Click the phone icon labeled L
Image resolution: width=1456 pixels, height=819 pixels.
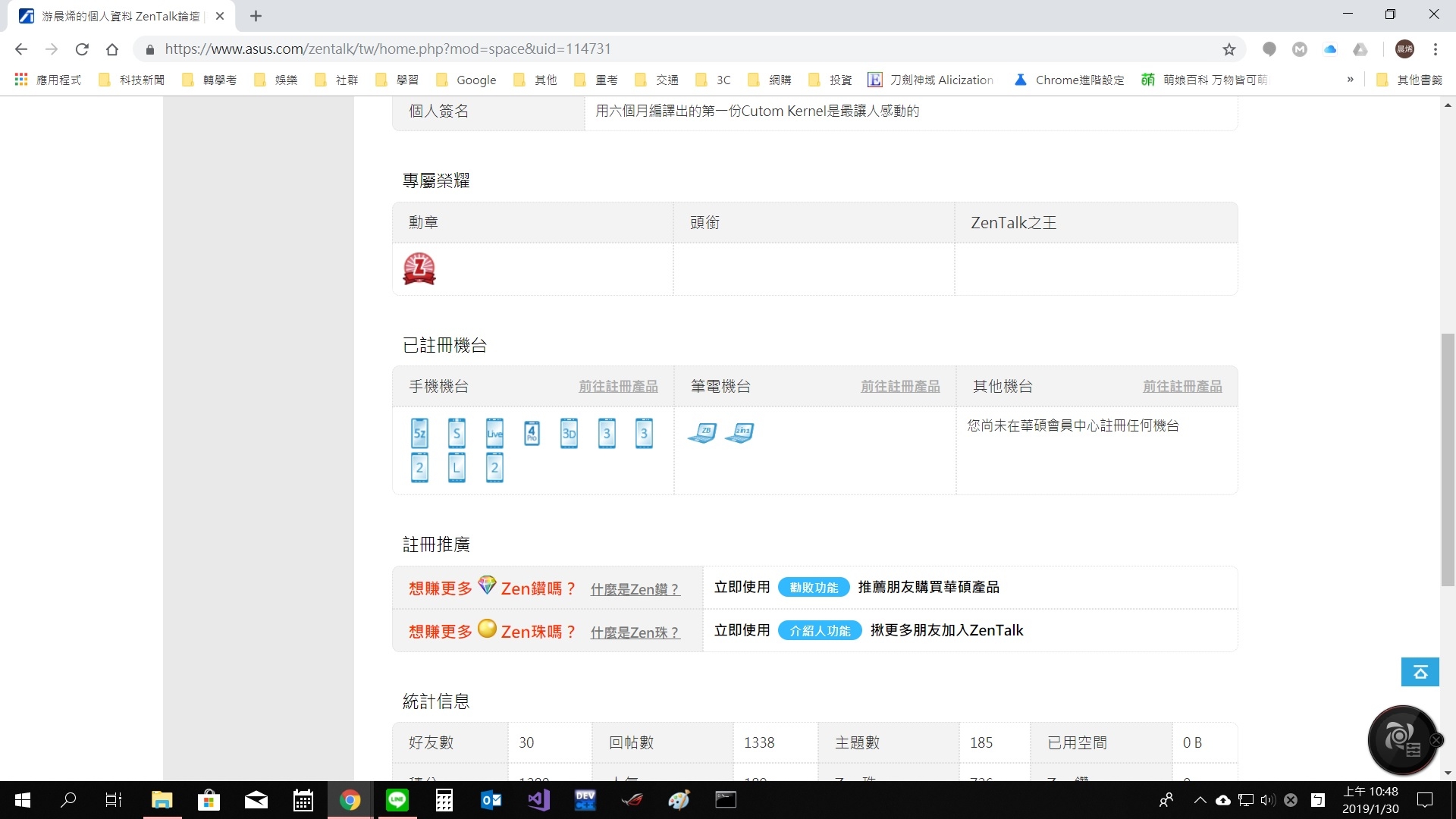(x=457, y=467)
